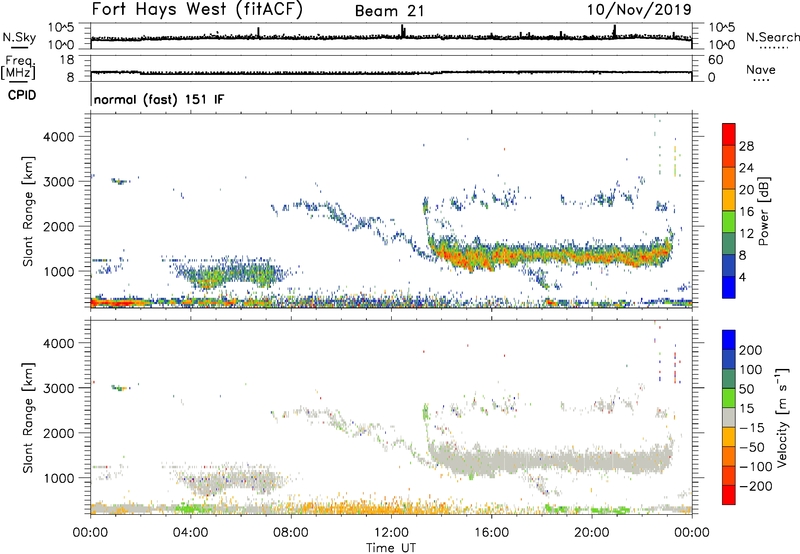This screenshot has width=800, height=554.
Task: Click the '20:00' time axis label
Action: point(591,533)
